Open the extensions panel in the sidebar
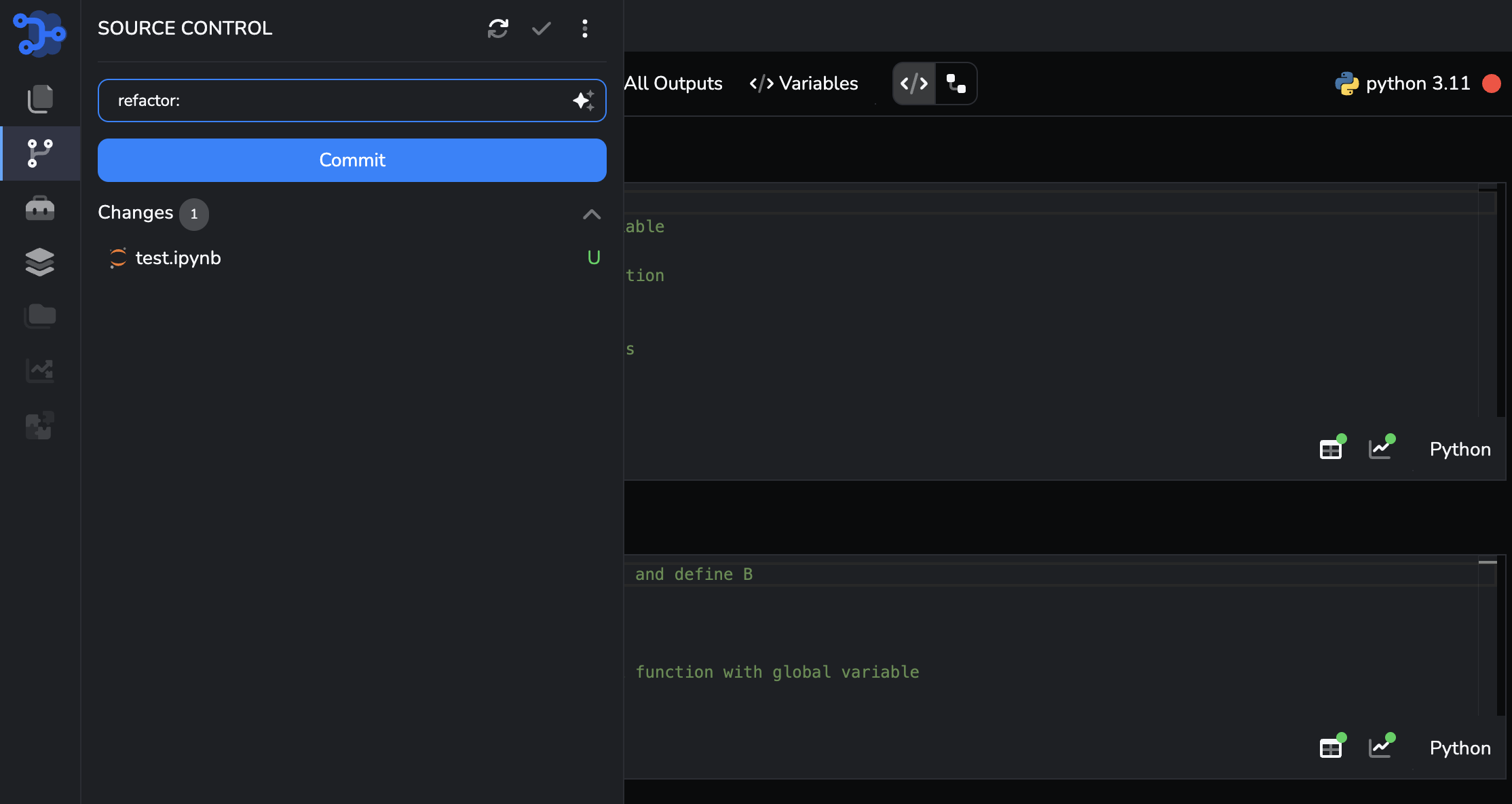Viewport: 1512px width, 804px height. click(40, 425)
